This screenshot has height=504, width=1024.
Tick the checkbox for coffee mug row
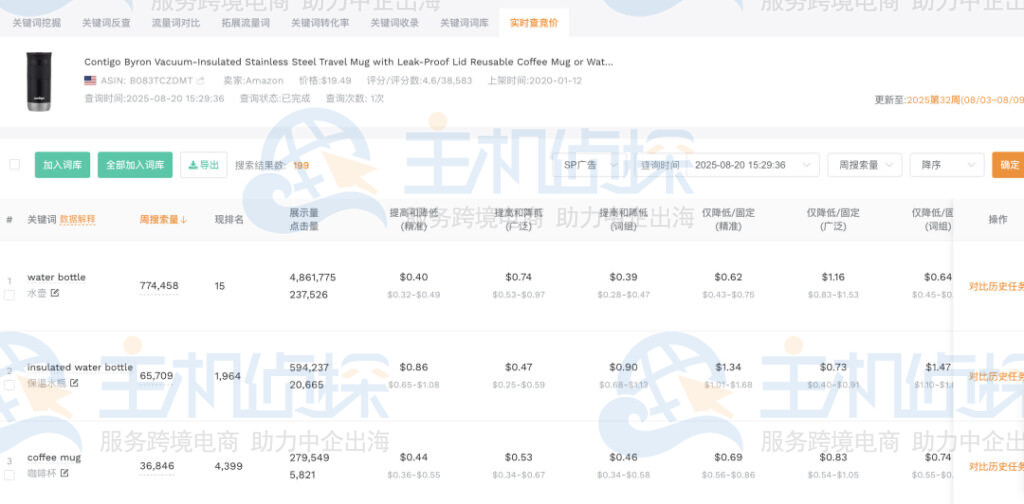click(x=9, y=475)
